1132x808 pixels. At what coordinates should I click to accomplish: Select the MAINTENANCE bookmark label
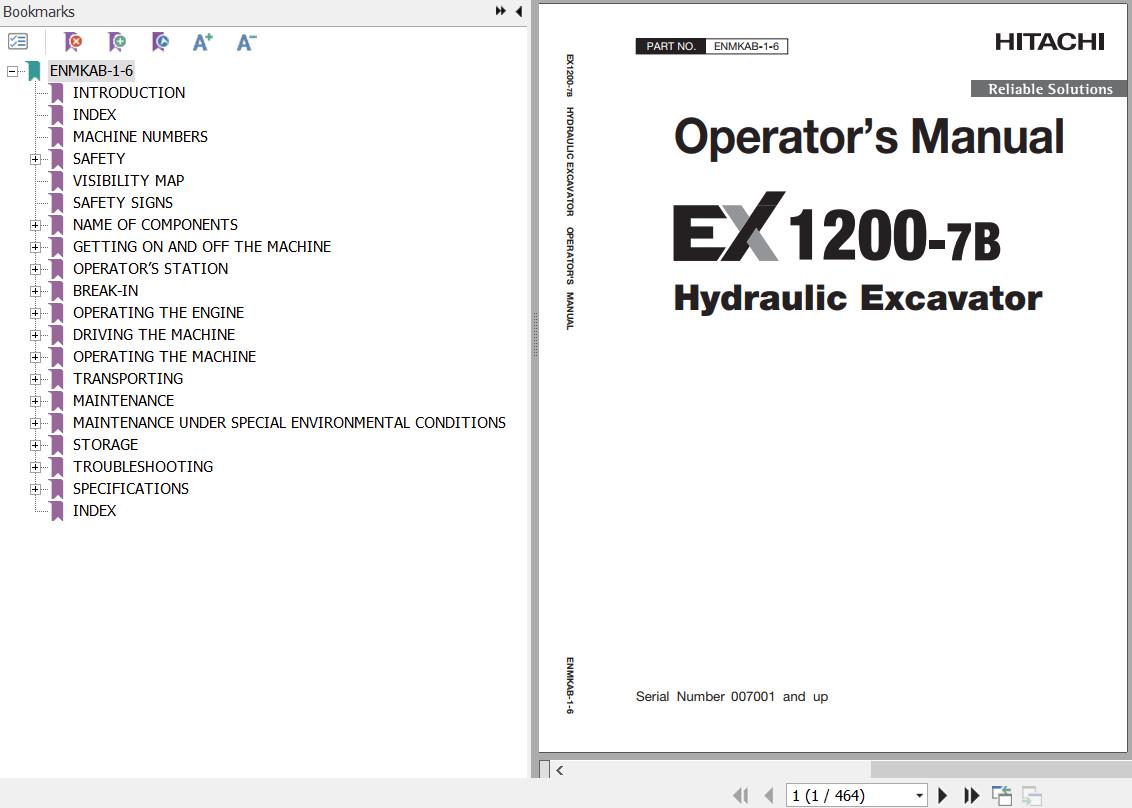point(123,401)
